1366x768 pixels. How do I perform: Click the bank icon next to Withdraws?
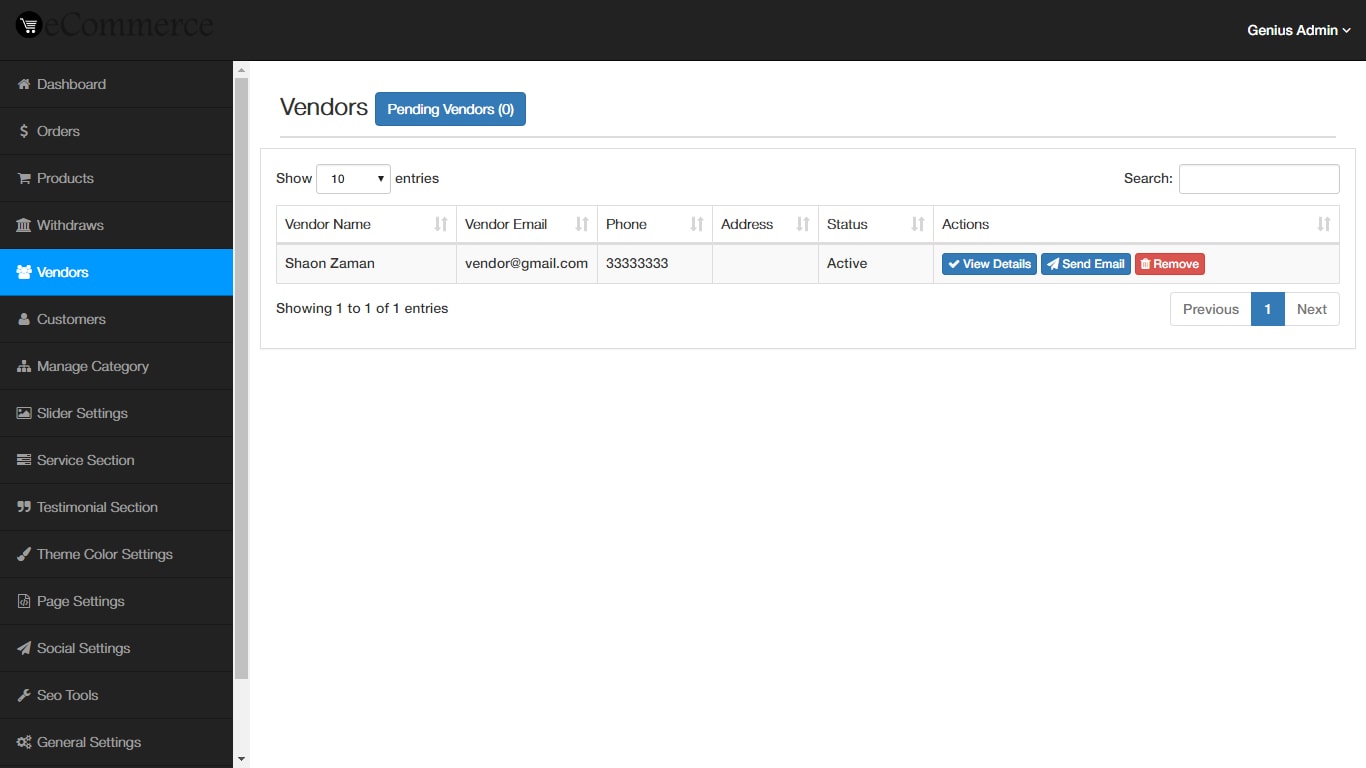pyautogui.click(x=23, y=225)
